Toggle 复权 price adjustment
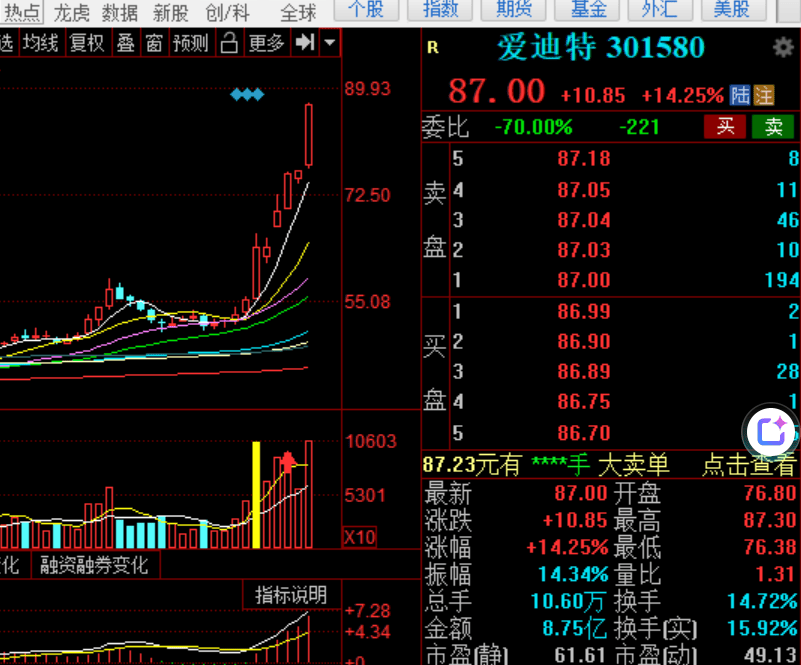This screenshot has height=665, width=801. [87, 43]
